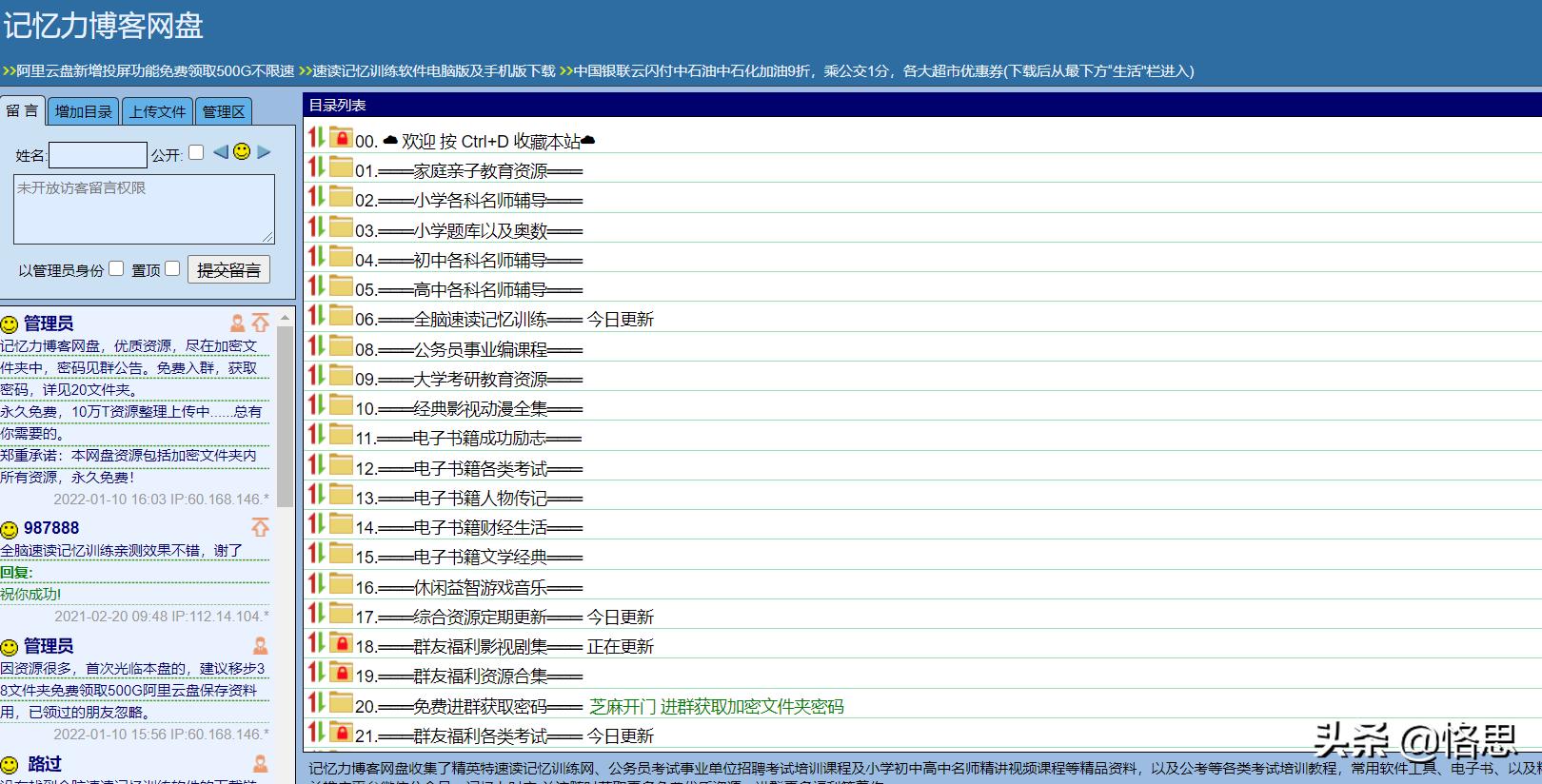
Task: Tick the 公开 checkbox
Action: tap(196, 152)
